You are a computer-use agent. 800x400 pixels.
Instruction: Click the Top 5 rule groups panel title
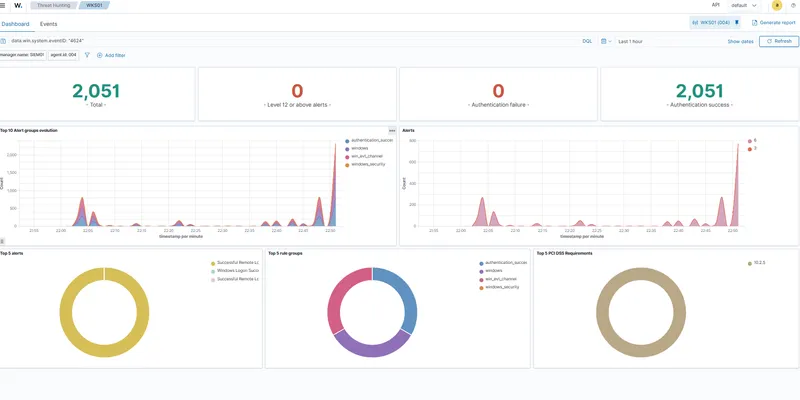click(285, 253)
